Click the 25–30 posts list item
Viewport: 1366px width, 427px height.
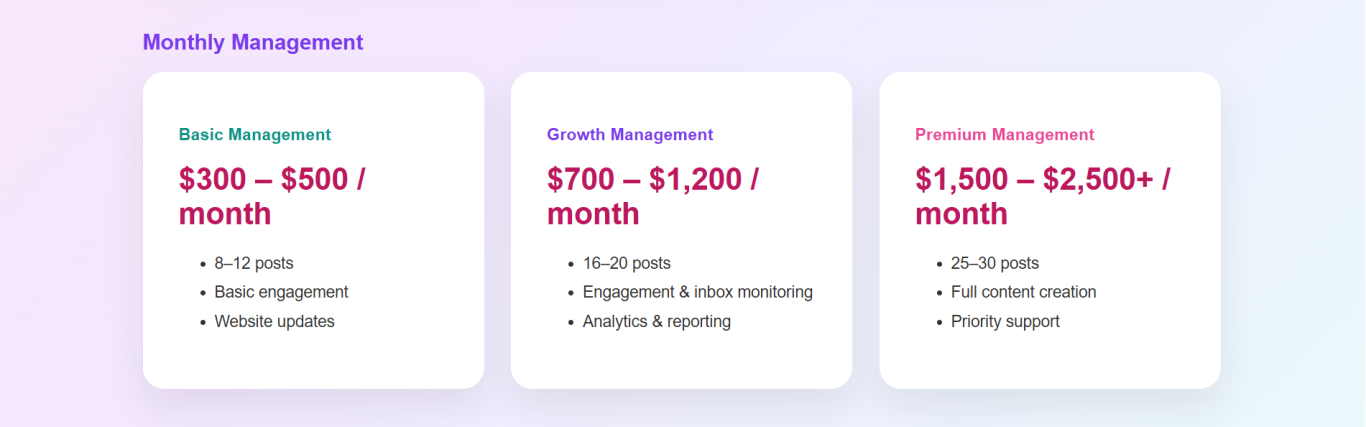coord(994,263)
